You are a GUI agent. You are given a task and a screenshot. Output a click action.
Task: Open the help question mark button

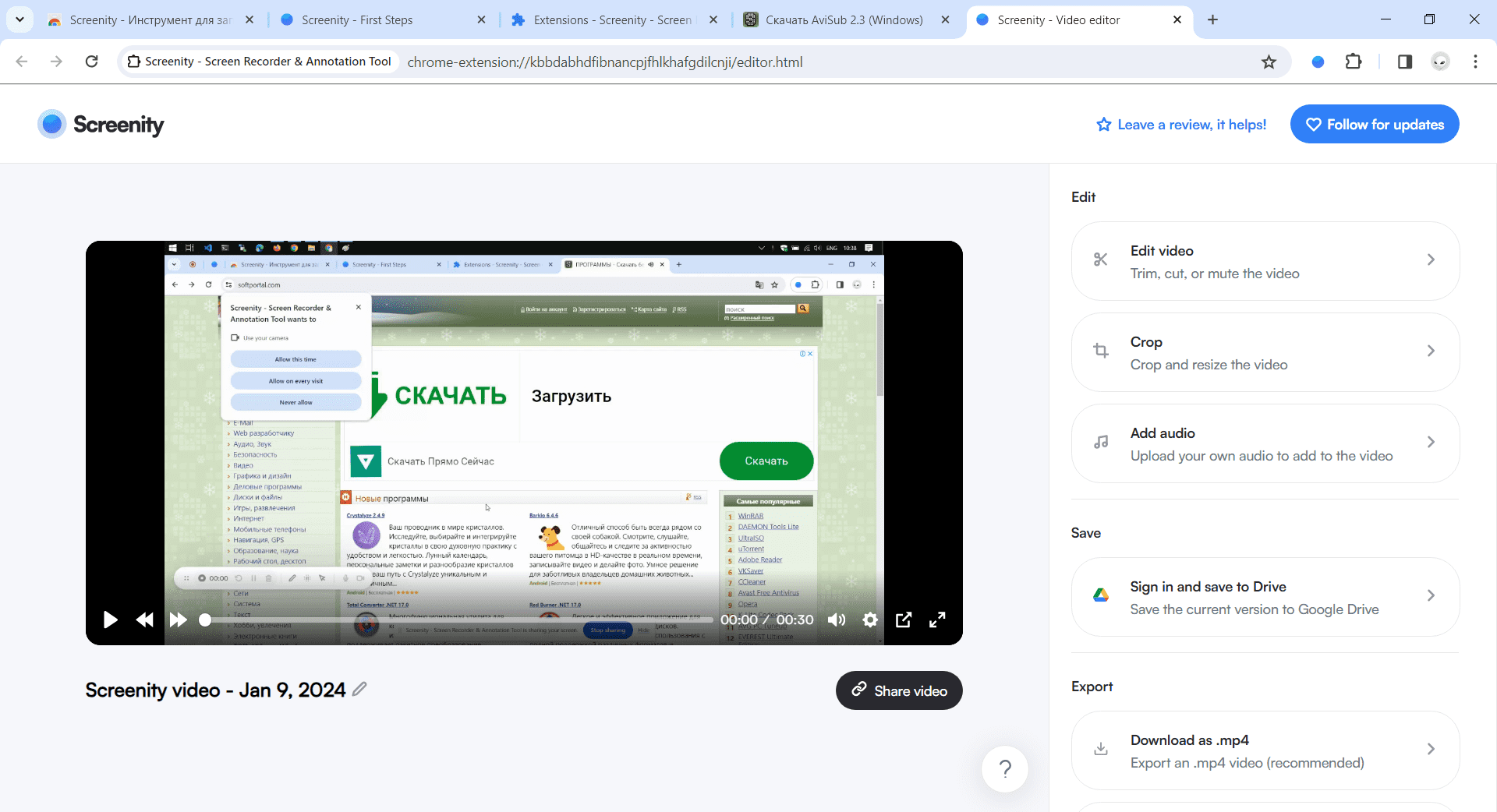[1005, 769]
